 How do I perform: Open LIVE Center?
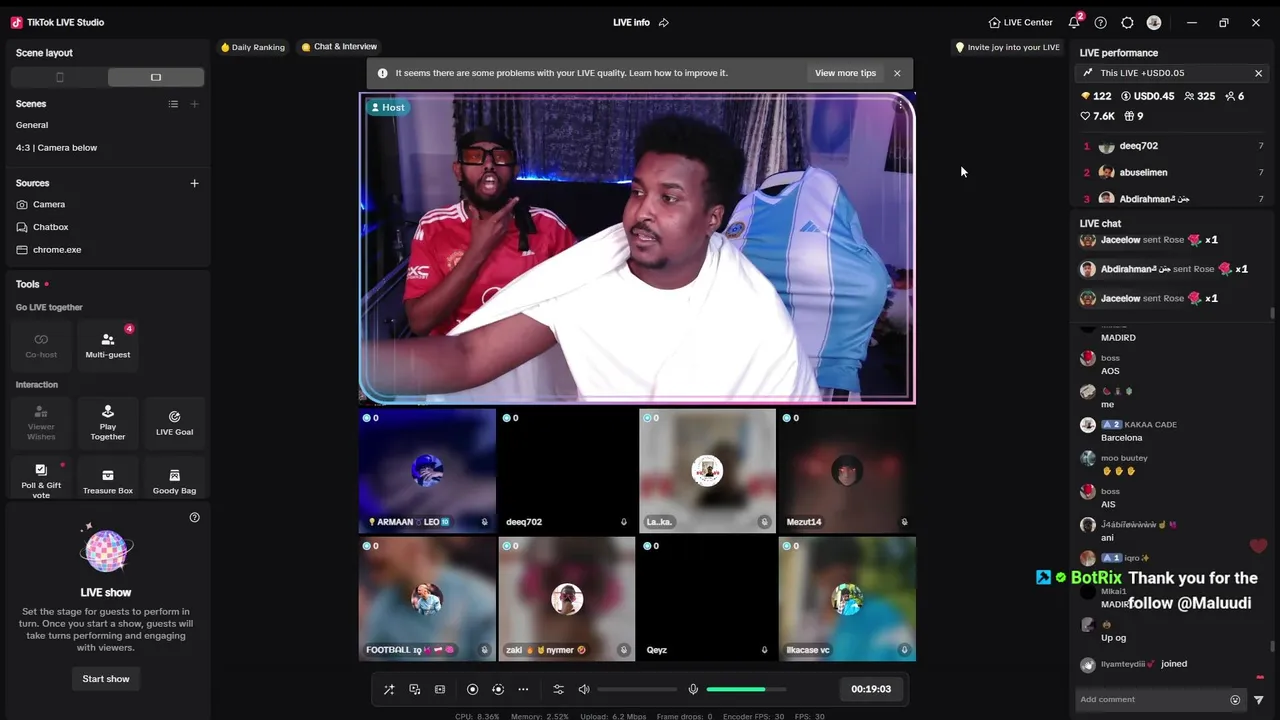tap(1020, 22)
